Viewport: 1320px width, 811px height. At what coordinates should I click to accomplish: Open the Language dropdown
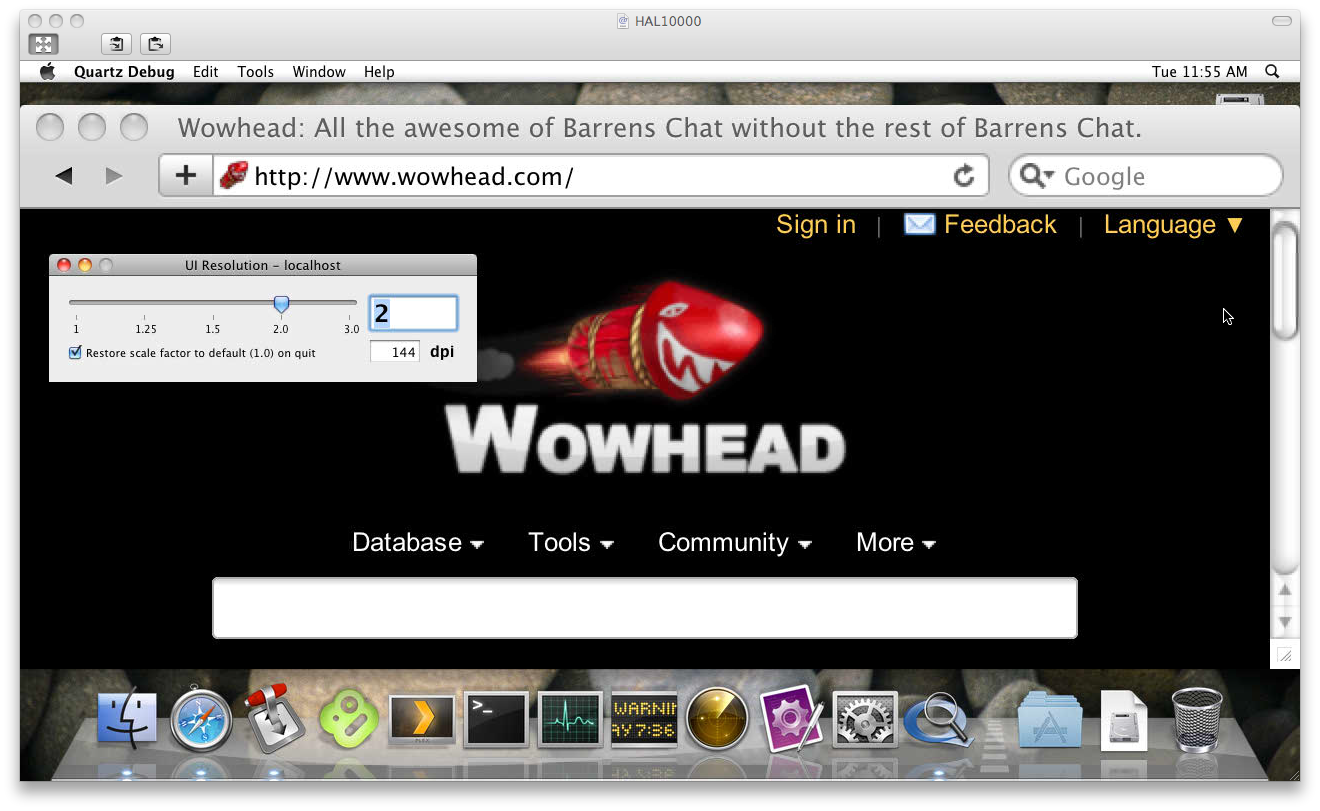1173,225
